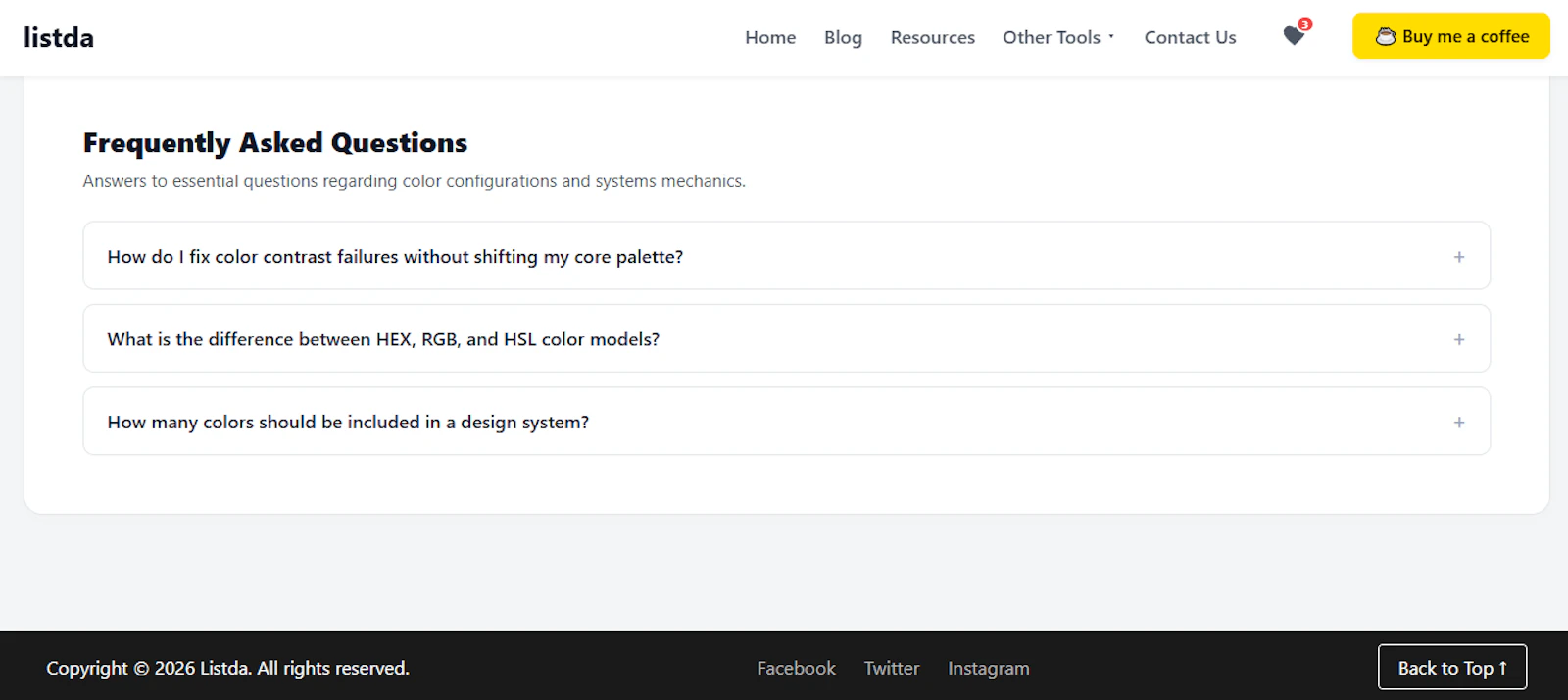Viewport: 1568px width, 700px height.
Task: Click the Back to Top button
Action: (1452, 668)
